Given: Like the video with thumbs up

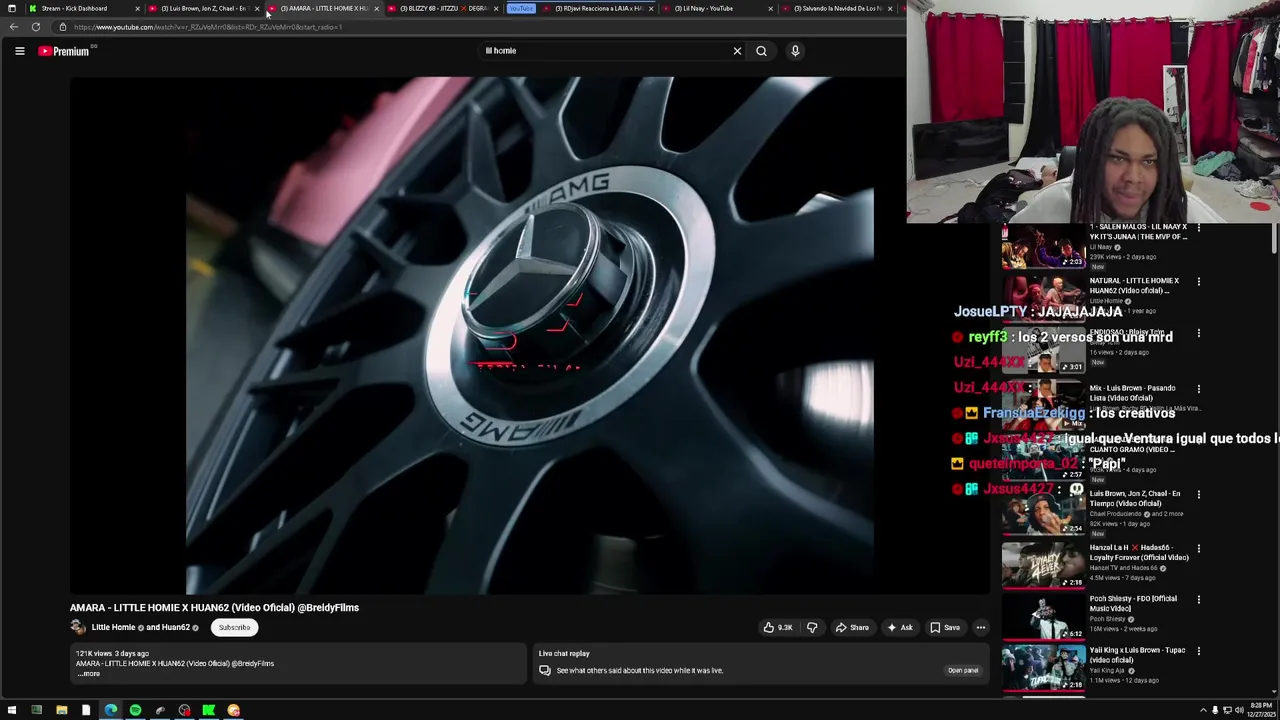Looking at the screenshot, I should tap(777, 628).
